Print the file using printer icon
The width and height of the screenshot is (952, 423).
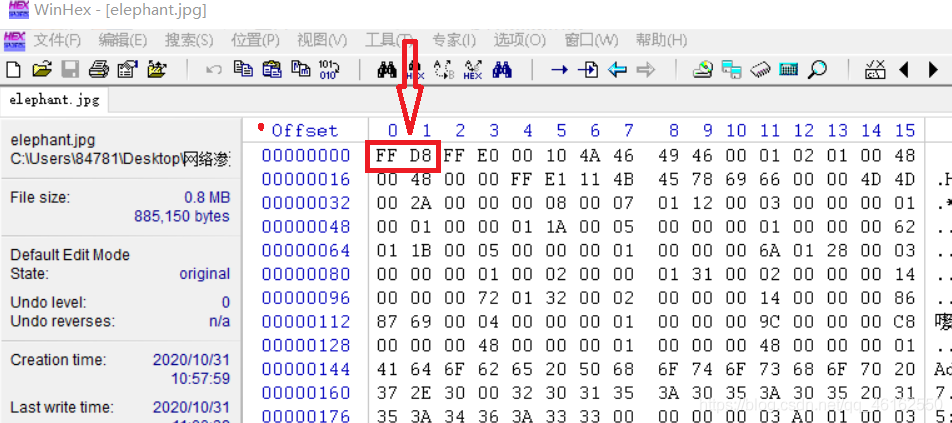click(98, 69)
